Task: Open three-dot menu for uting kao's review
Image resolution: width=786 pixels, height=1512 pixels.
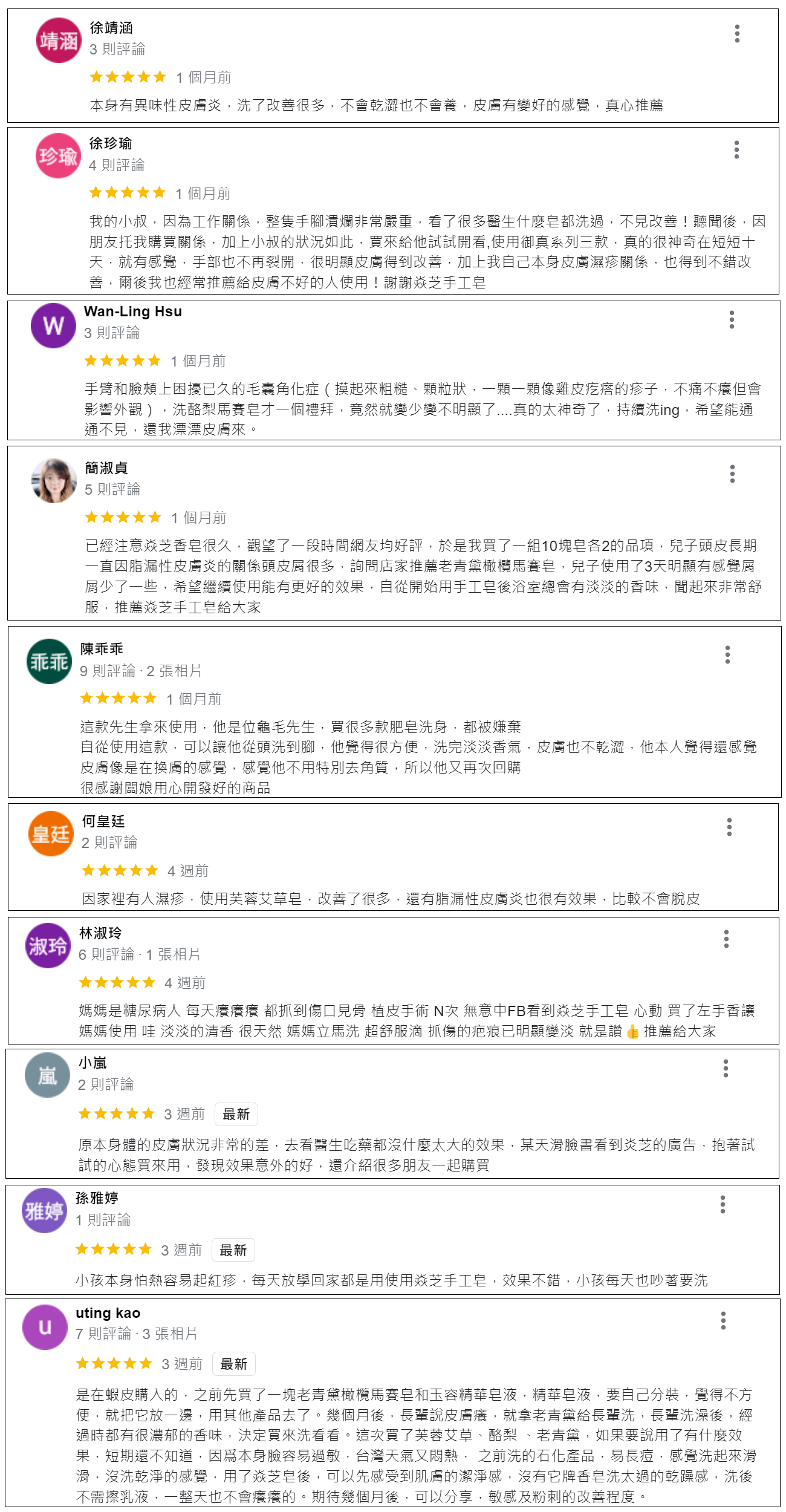Action: (x=723, y=1320)
